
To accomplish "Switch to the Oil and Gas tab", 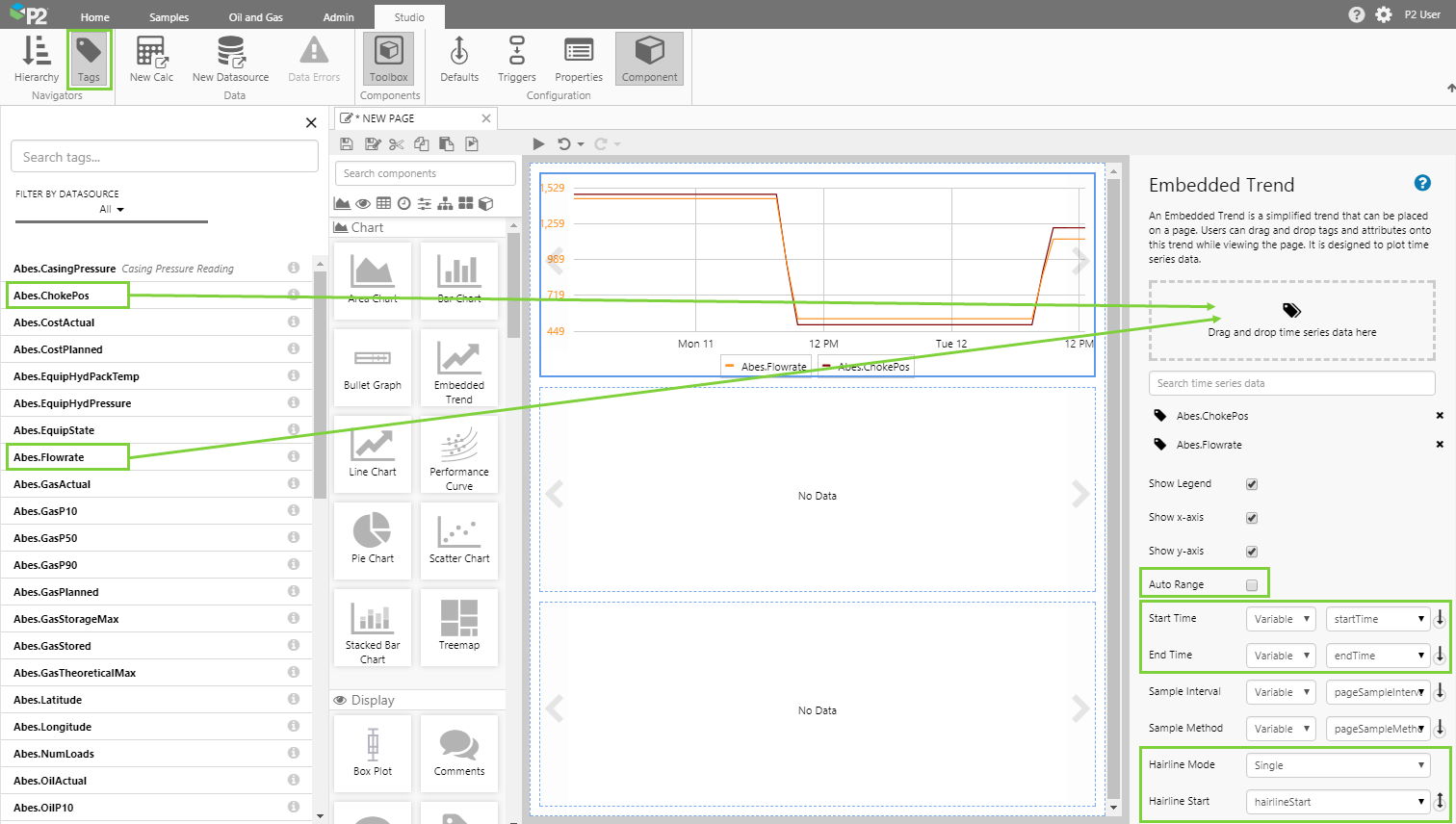I will (256, 17).
